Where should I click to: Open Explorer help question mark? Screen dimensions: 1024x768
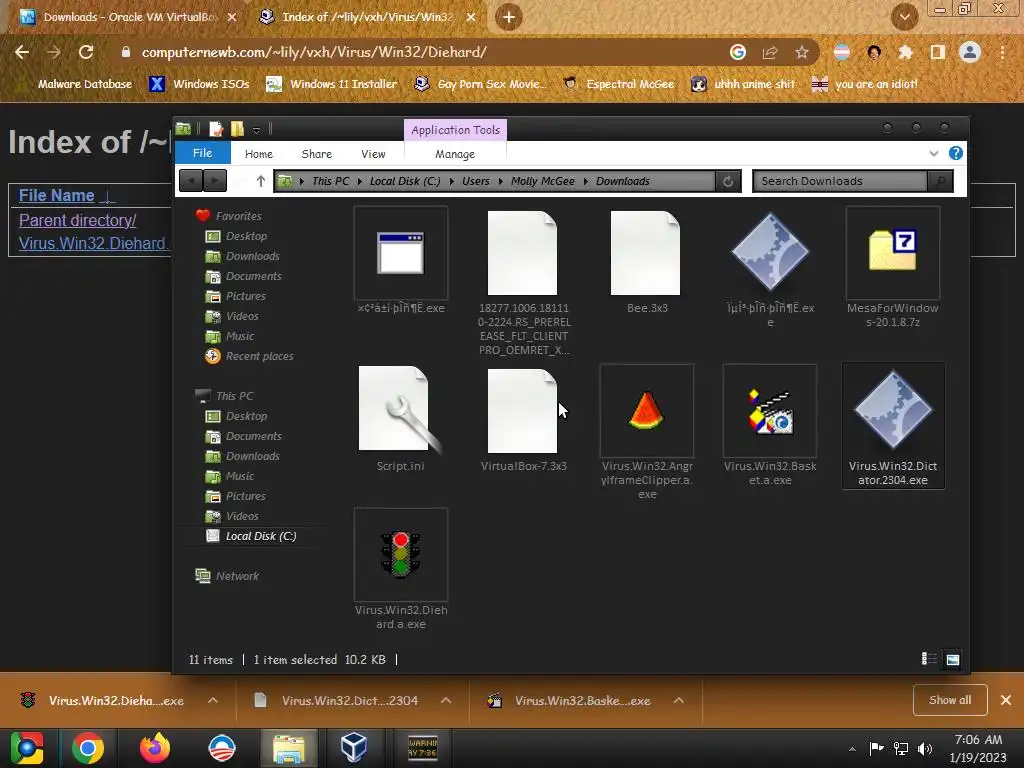[x=955, y=153]
